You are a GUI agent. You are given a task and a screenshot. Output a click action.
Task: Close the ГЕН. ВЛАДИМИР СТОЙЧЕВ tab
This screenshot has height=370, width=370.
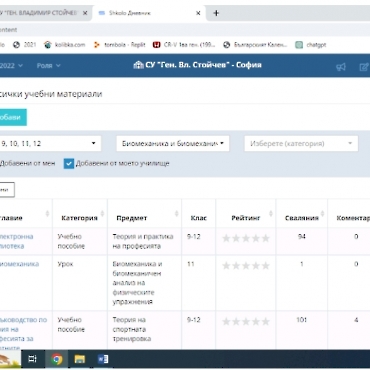pos(85,13)
